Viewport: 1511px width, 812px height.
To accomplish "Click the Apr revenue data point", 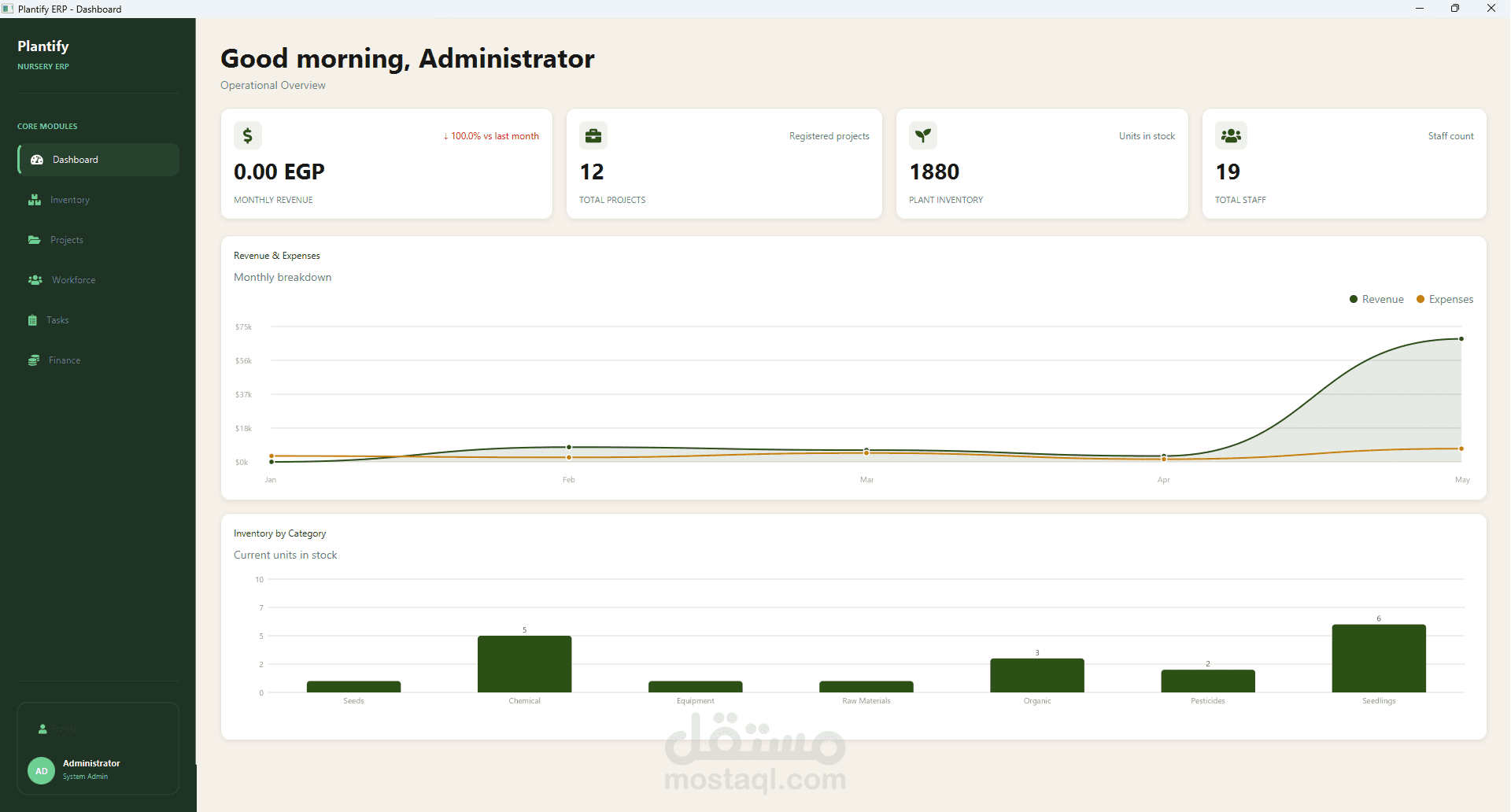I will point(1164,456).
